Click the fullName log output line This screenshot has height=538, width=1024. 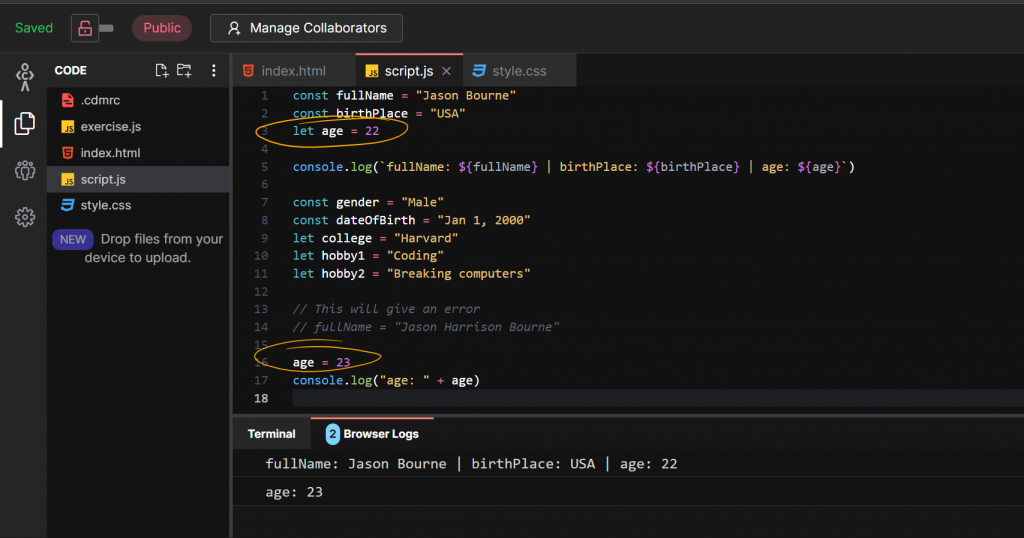(x=471, y=464)
